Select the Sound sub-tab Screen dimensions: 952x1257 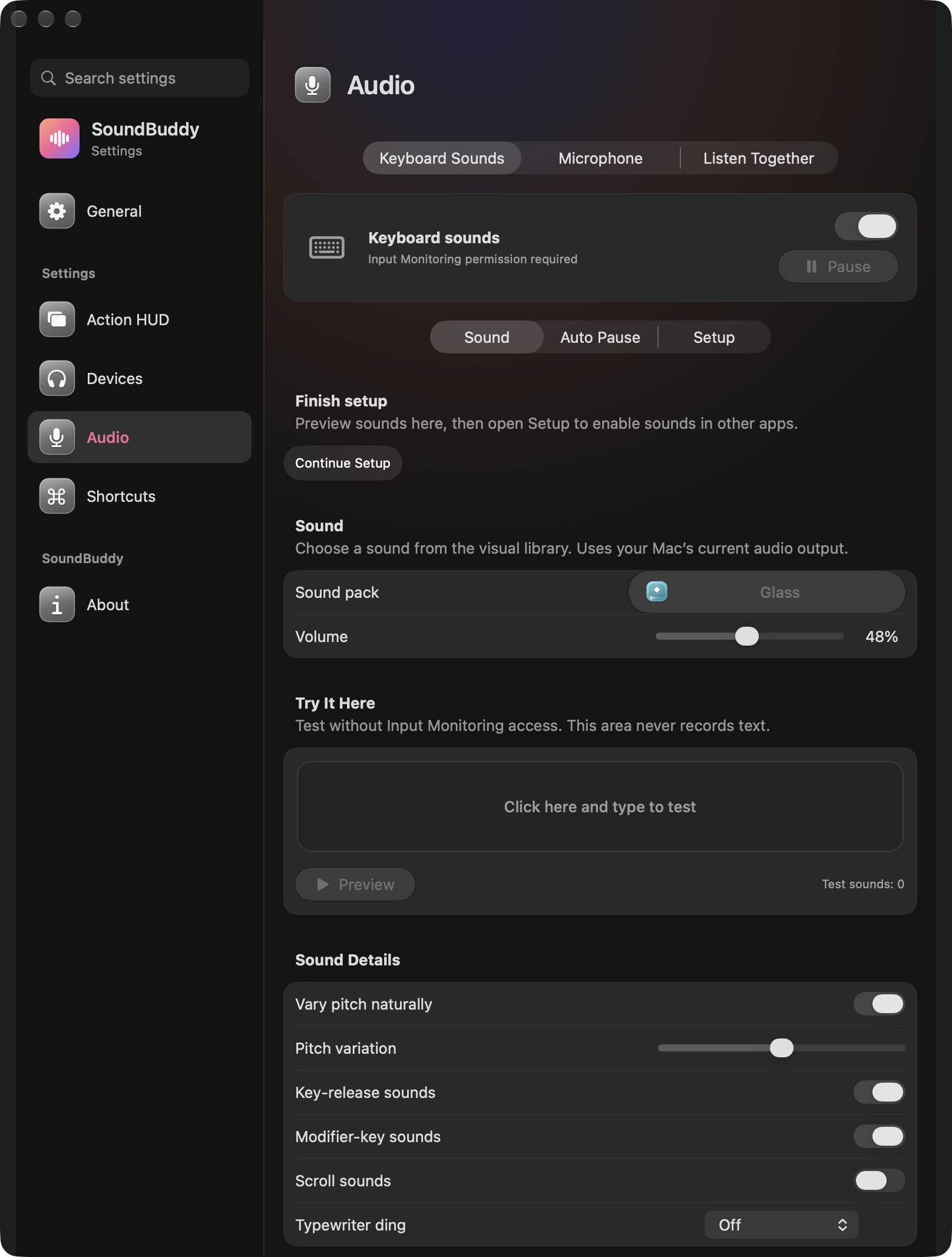click(x=487, y=337)
